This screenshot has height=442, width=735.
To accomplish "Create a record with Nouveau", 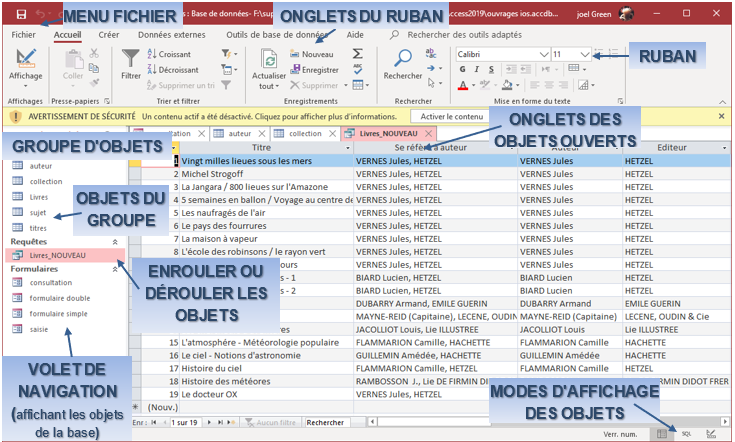I will tap(312, 54).
